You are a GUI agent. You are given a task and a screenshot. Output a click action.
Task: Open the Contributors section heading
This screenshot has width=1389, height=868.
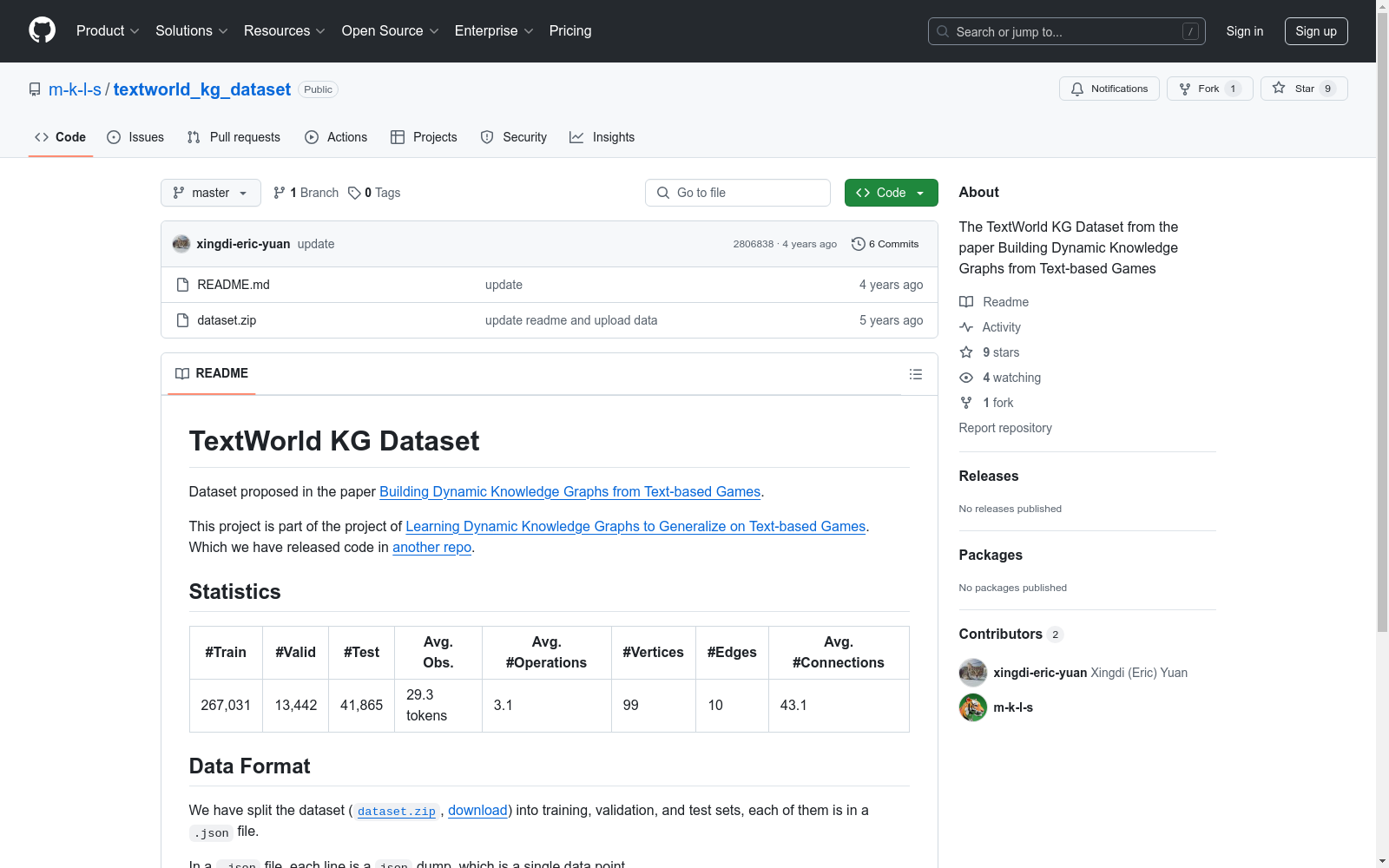(x=1010, y=634)
